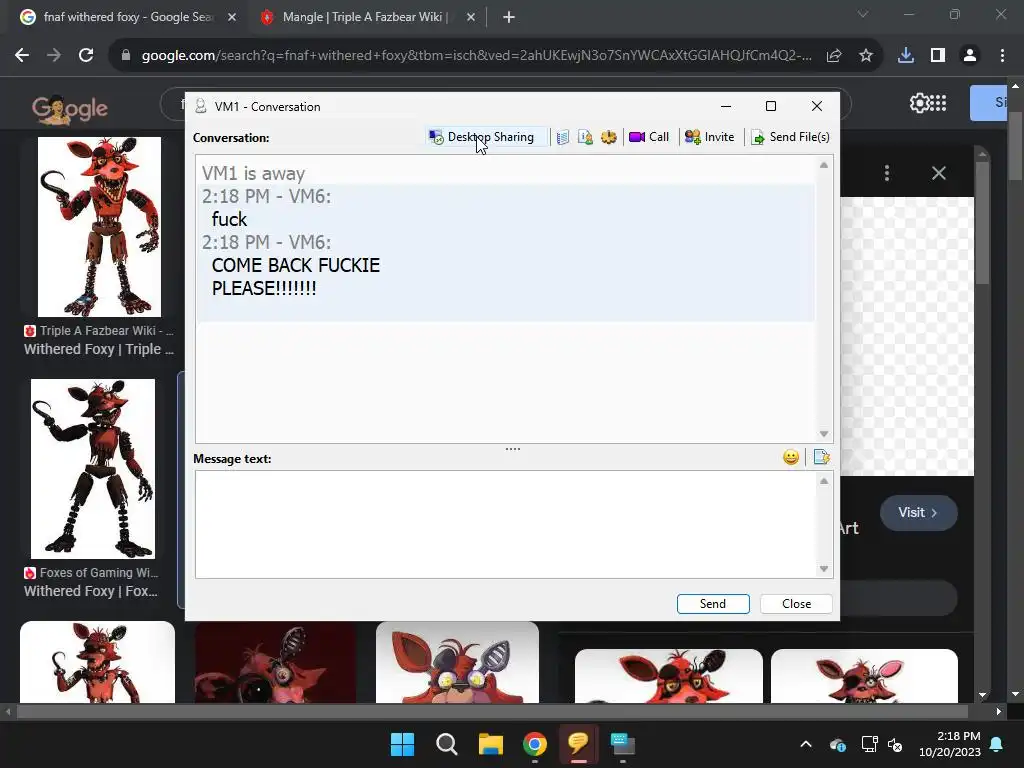
Task: Open Chrome profile avatar icon
Action: coord(970,56)
